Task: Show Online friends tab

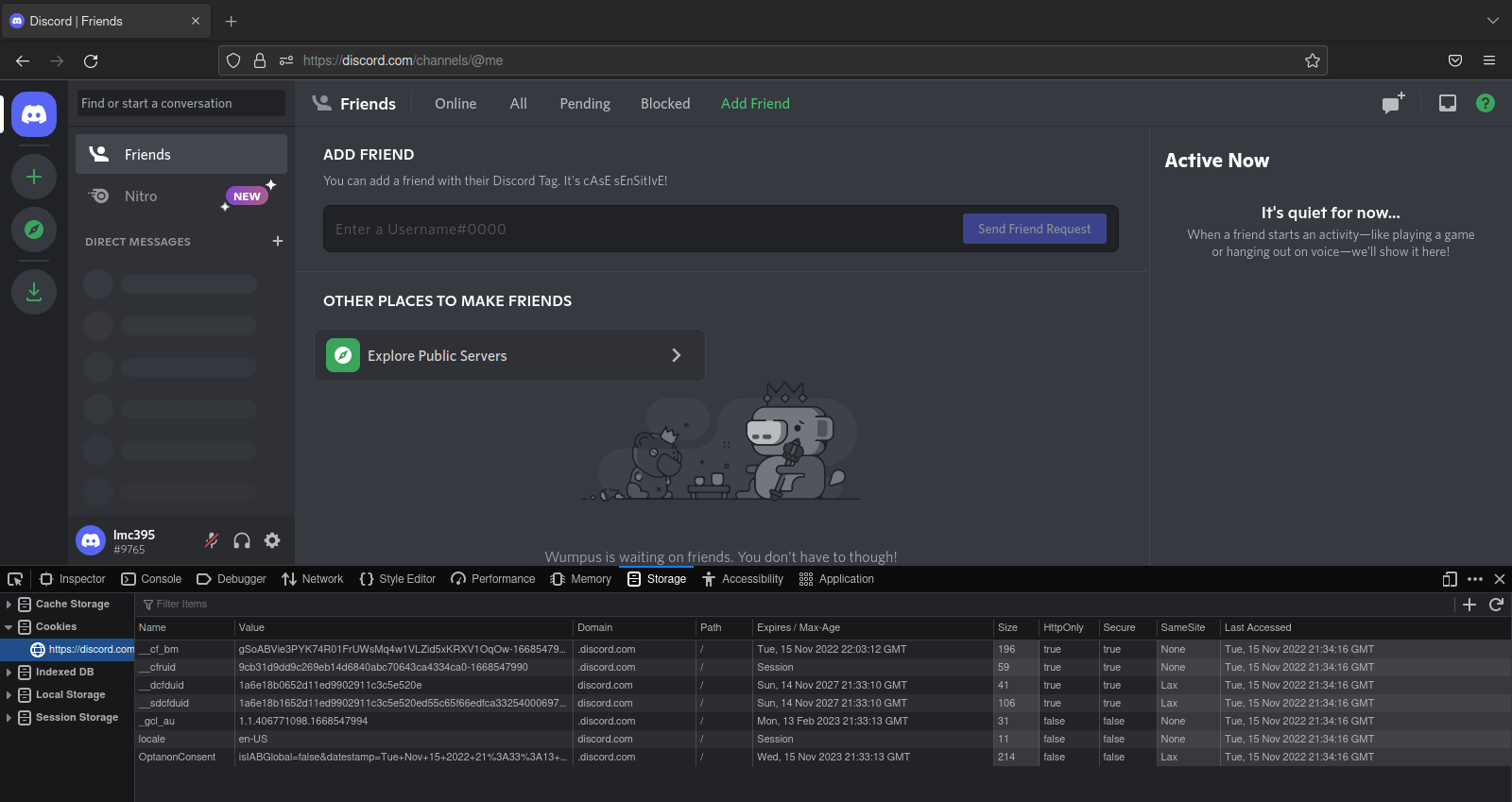Action: point(455,104)
